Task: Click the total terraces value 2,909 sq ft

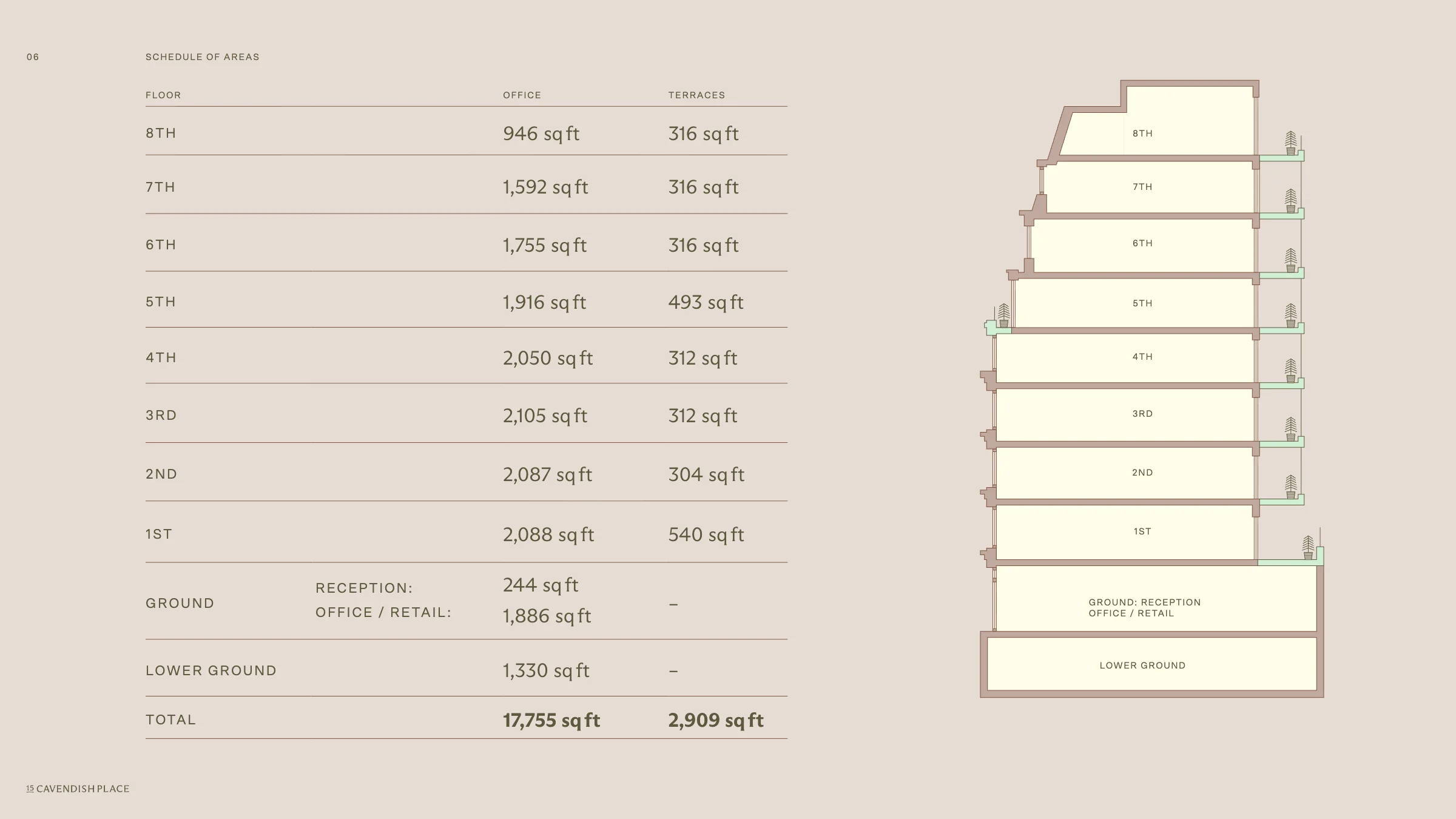Action: [x=716, y=720]
